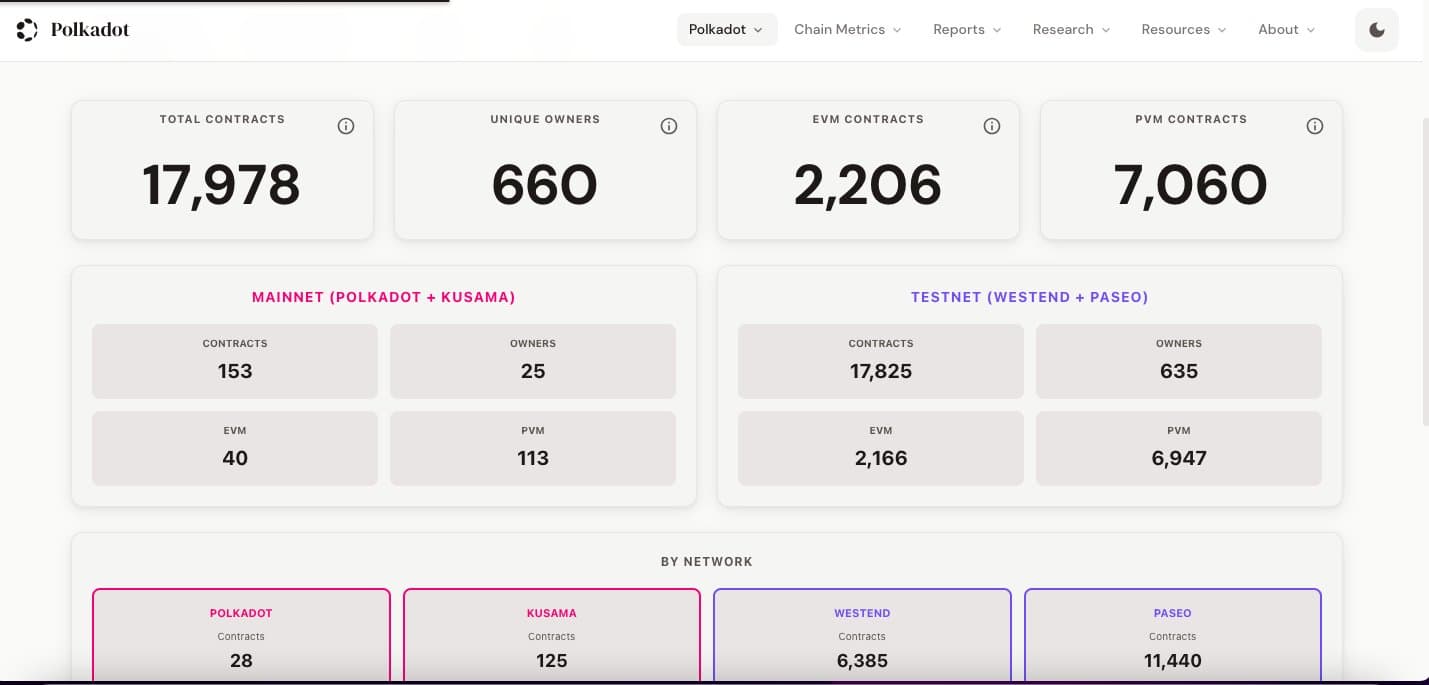Click the Chain Metrics dropdown chevron
Viewport: 1429px width, 685px height.
(x=895, y=30)
